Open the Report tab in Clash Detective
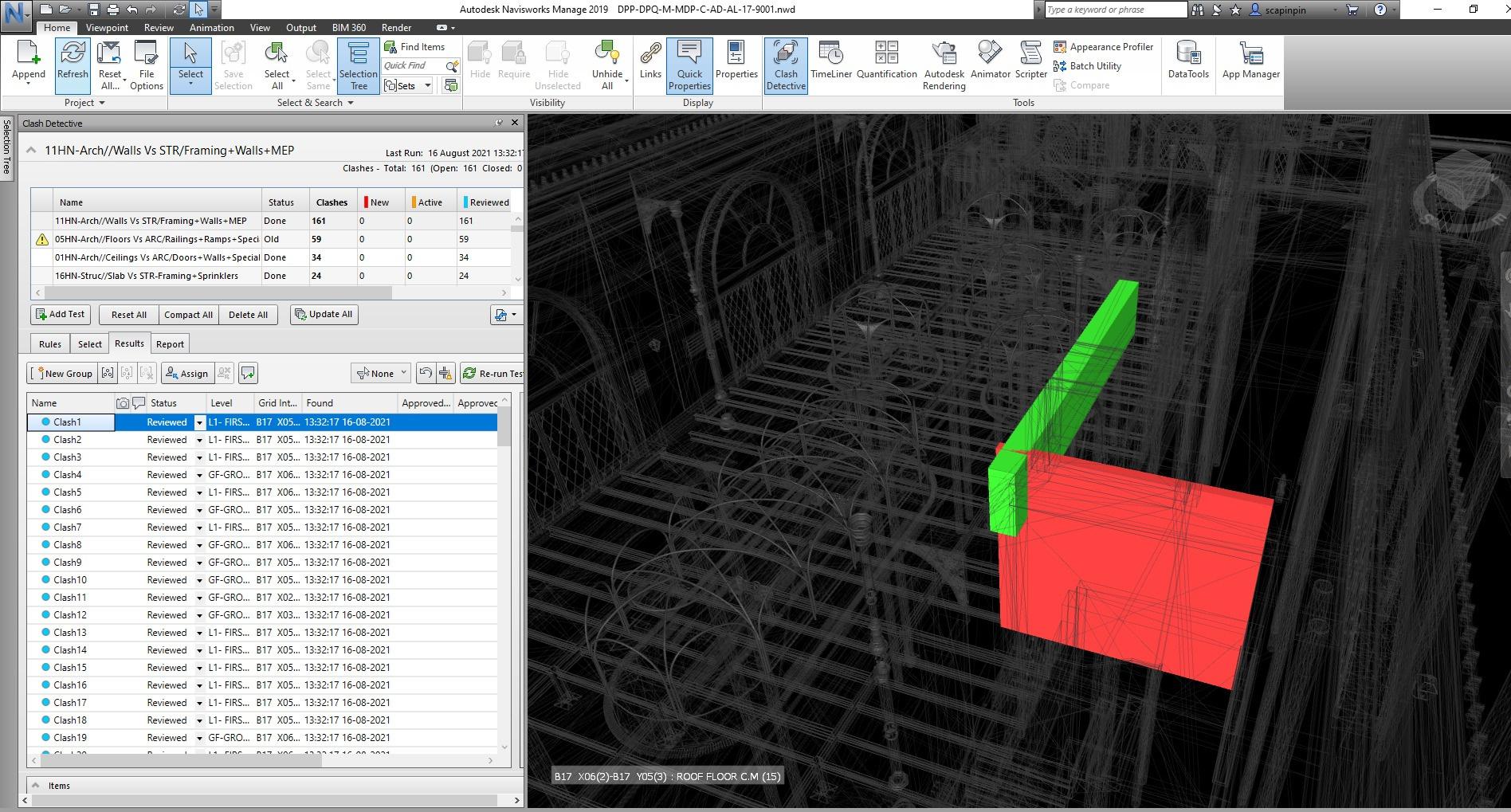 [x=170, y=344]
